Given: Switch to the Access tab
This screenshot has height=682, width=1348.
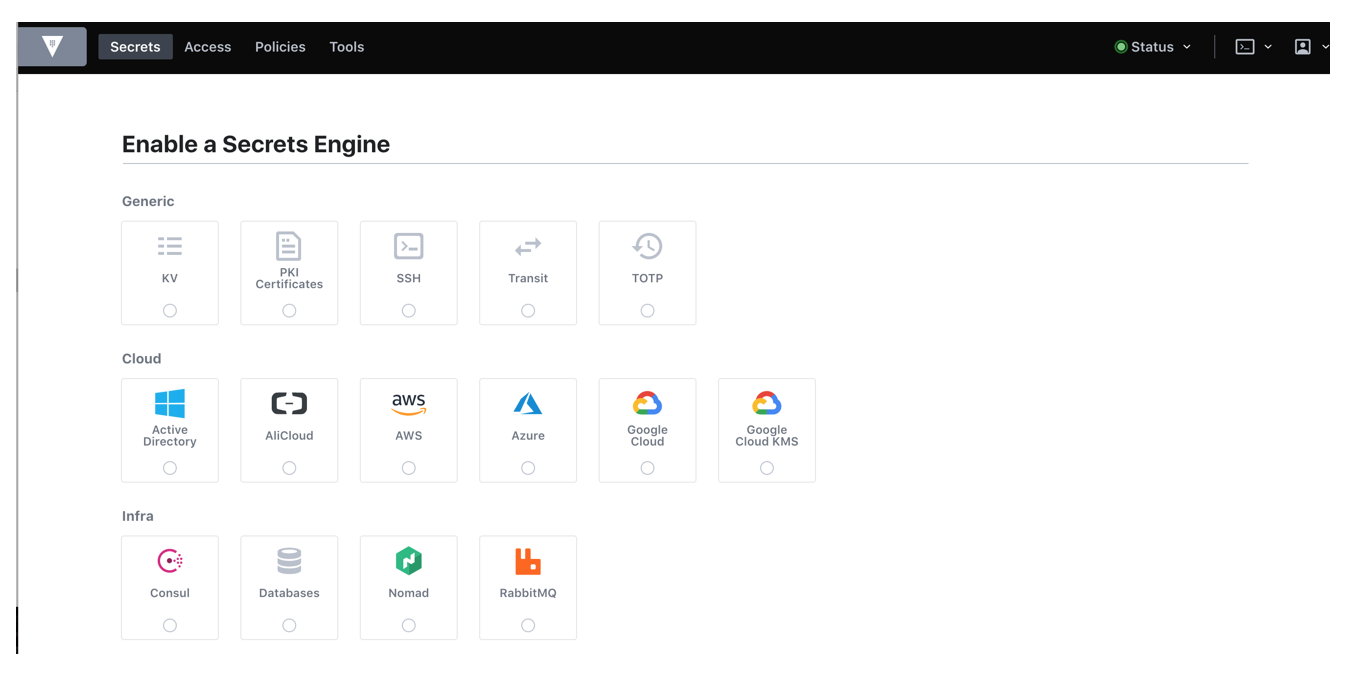Looking at the screenshot, I should click(207, 46).
